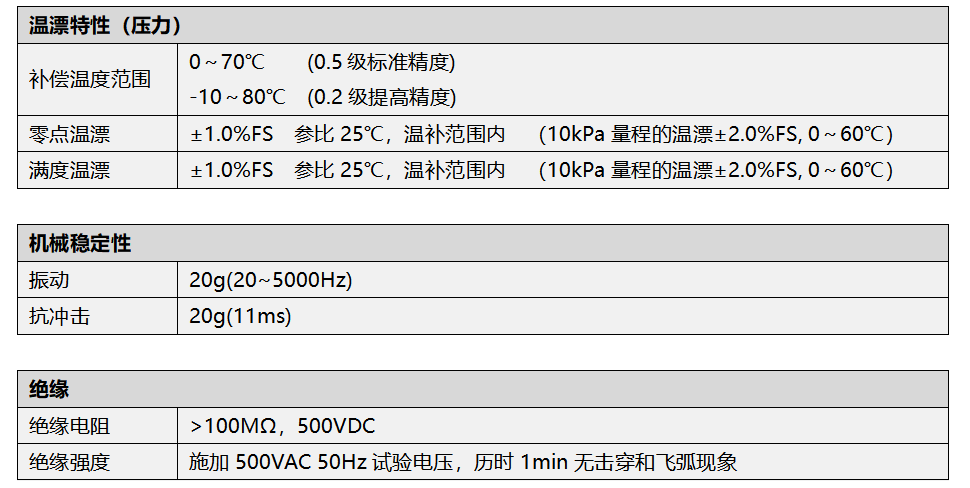
Task: Click the >100MΩ, 500VDC value
Action: pos(283,426)
